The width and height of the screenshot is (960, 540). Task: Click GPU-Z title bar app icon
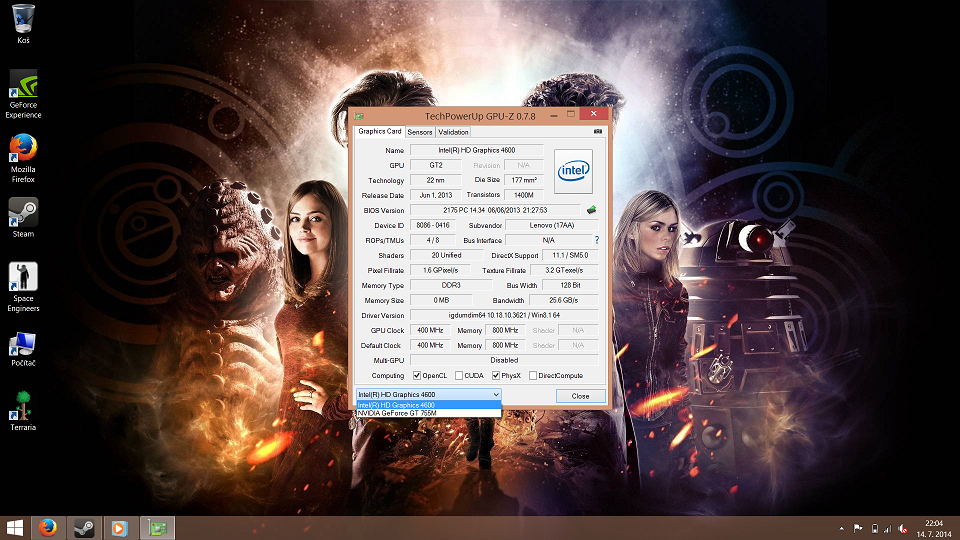[359, 116]
